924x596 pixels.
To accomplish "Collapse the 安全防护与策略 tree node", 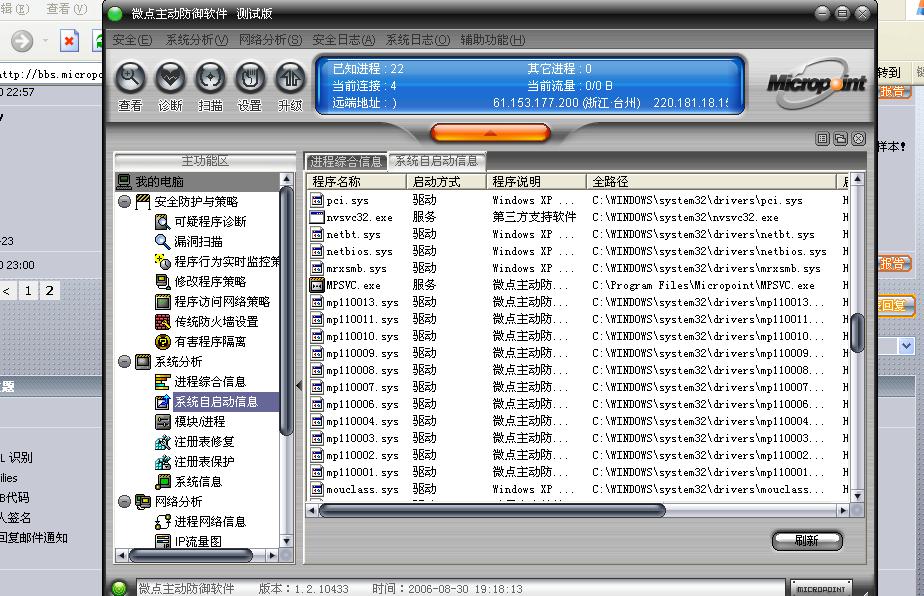I will pos(124,202).
